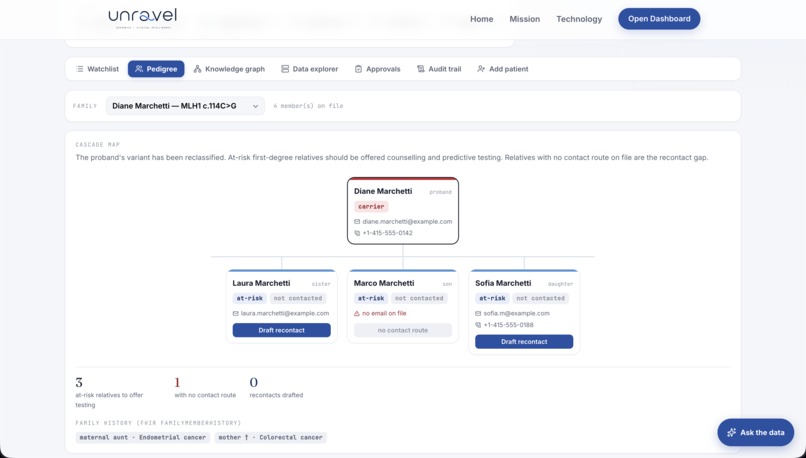Click the Add patient person-plus icon
Screen dimensions: 806x458
pyautogui.click(x=481, y=69)
